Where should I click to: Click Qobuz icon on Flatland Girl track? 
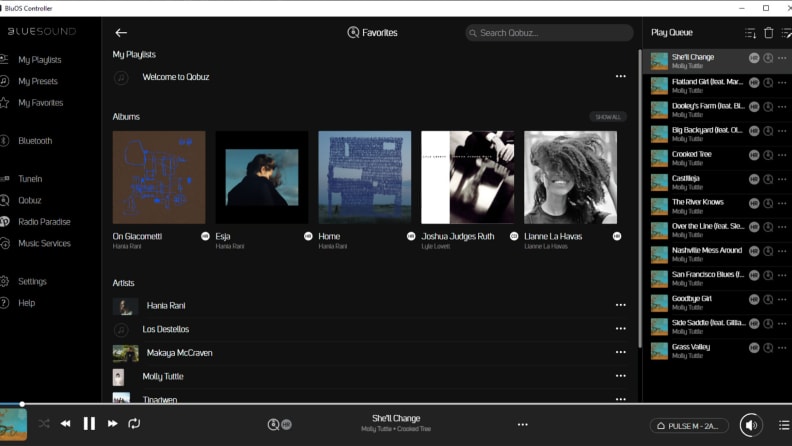click(x=768, y=82)
